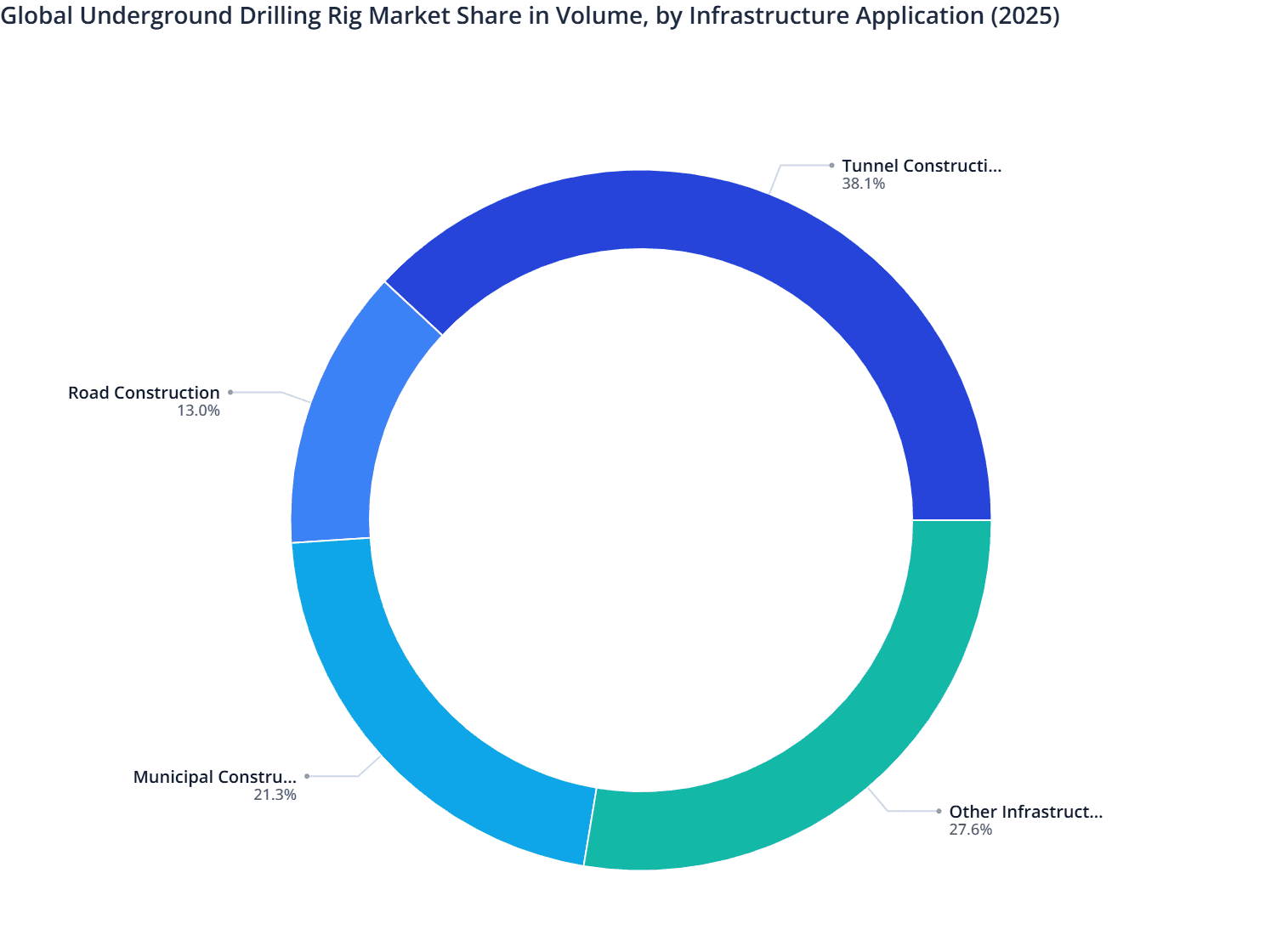Click the 21.3% percentage value
1282x952 pixels.
(x=275, y=795)
